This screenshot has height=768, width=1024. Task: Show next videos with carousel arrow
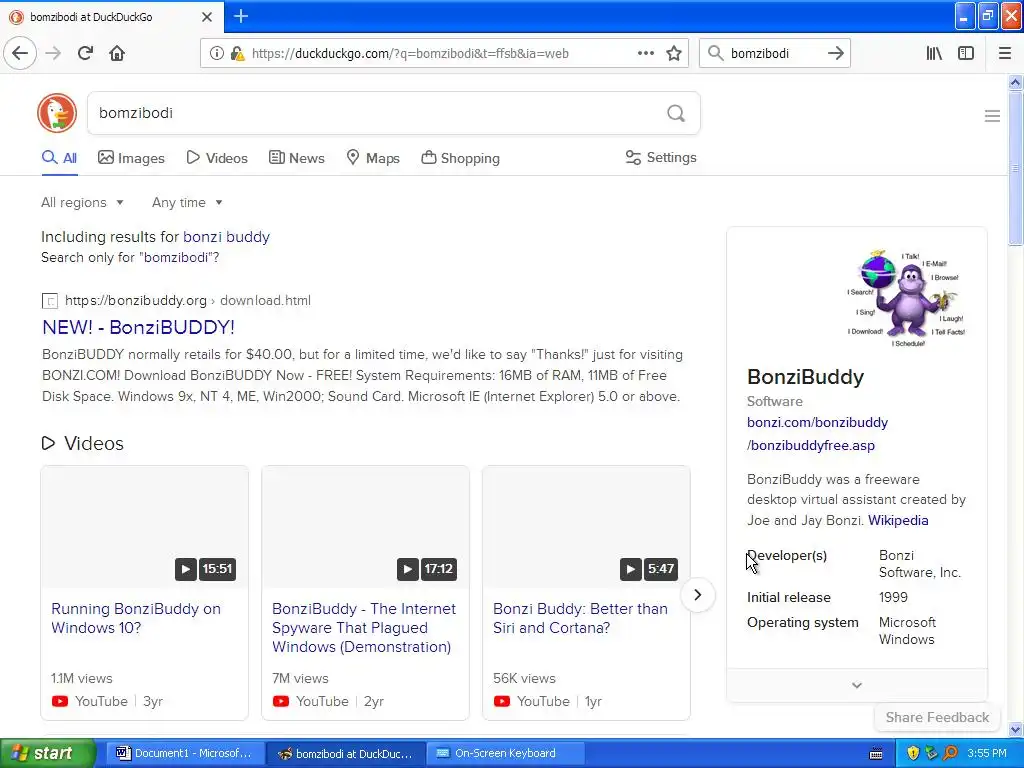697,595
